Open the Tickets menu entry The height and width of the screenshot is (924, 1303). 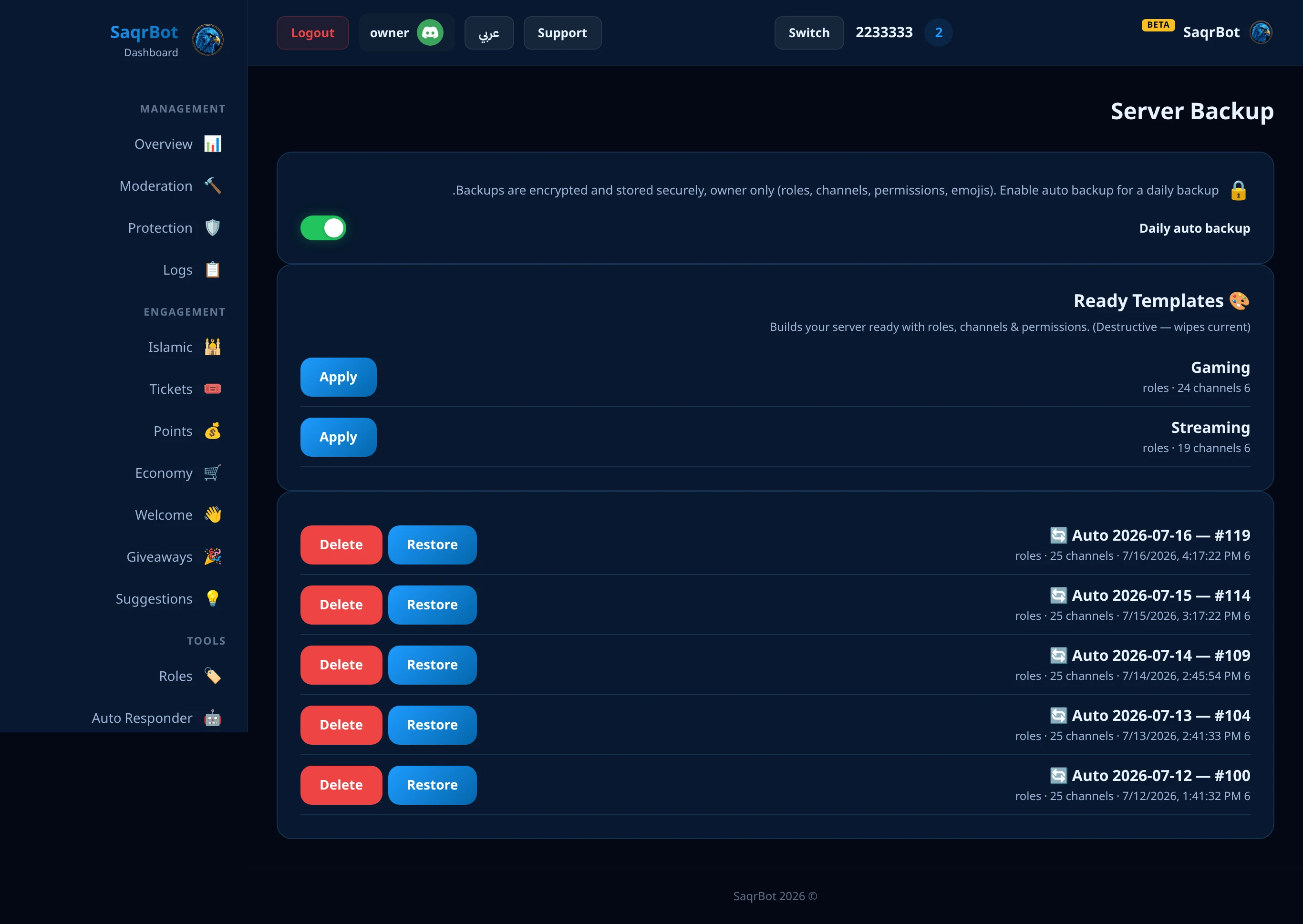pos(185,389)
